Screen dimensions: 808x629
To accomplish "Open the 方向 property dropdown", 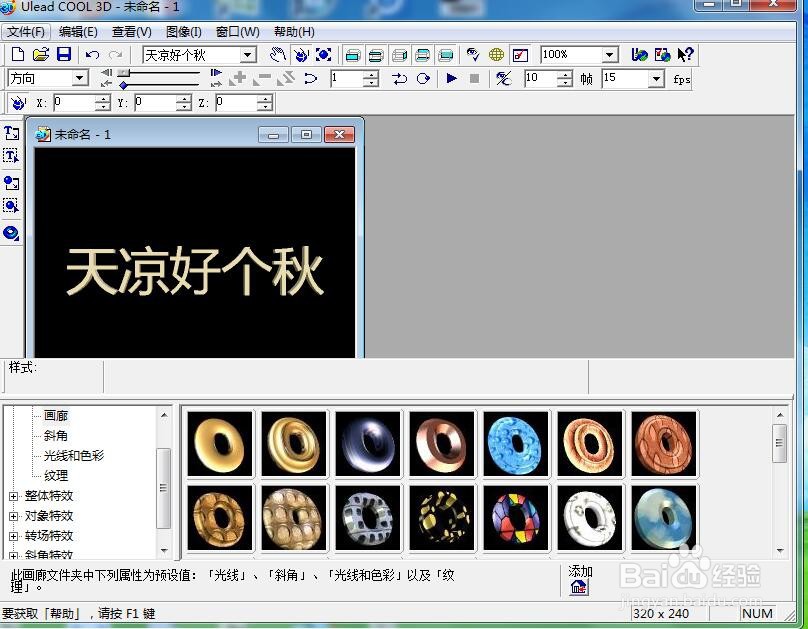I will click(x=79, y=78).
